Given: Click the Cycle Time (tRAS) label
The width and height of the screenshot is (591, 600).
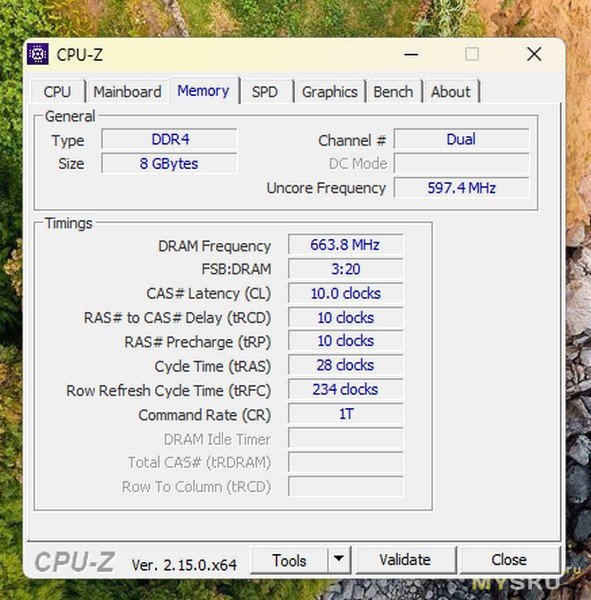Looking at the screenshot, I should point(213,367).
